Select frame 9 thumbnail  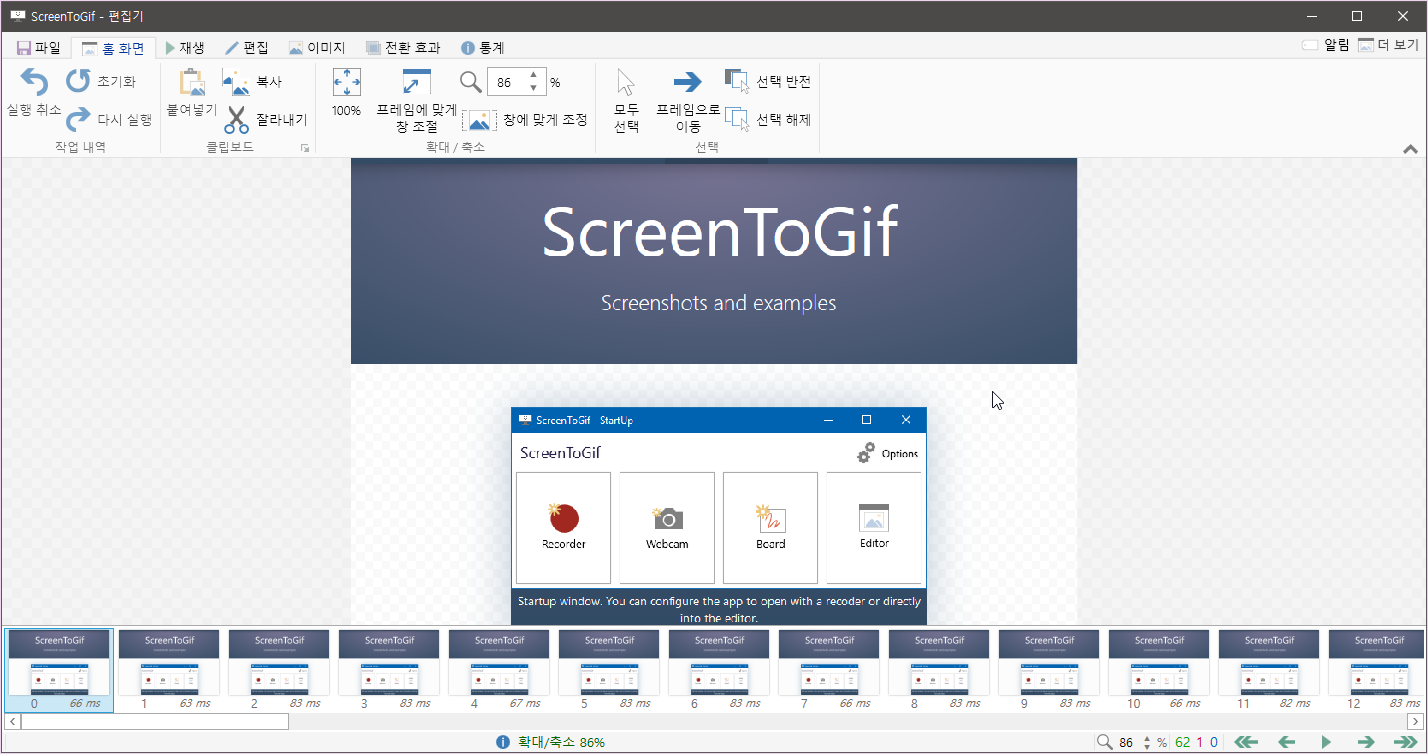pos(1049,670)
